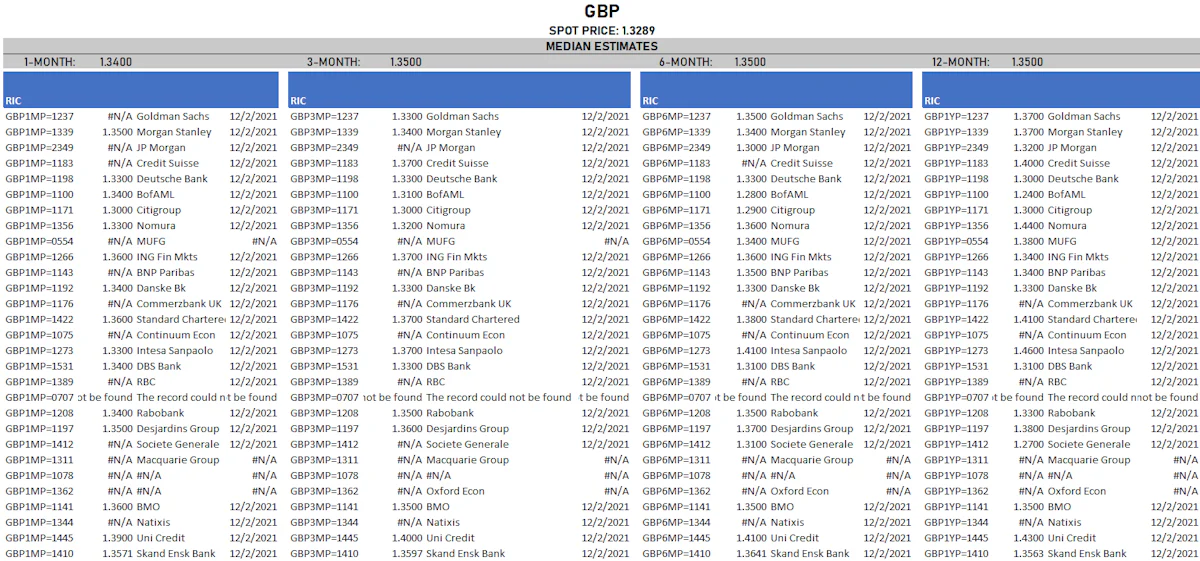Select cell GBP1YP=1143
The height and width of the screenshot is (561, 1200).
(956, 272)
